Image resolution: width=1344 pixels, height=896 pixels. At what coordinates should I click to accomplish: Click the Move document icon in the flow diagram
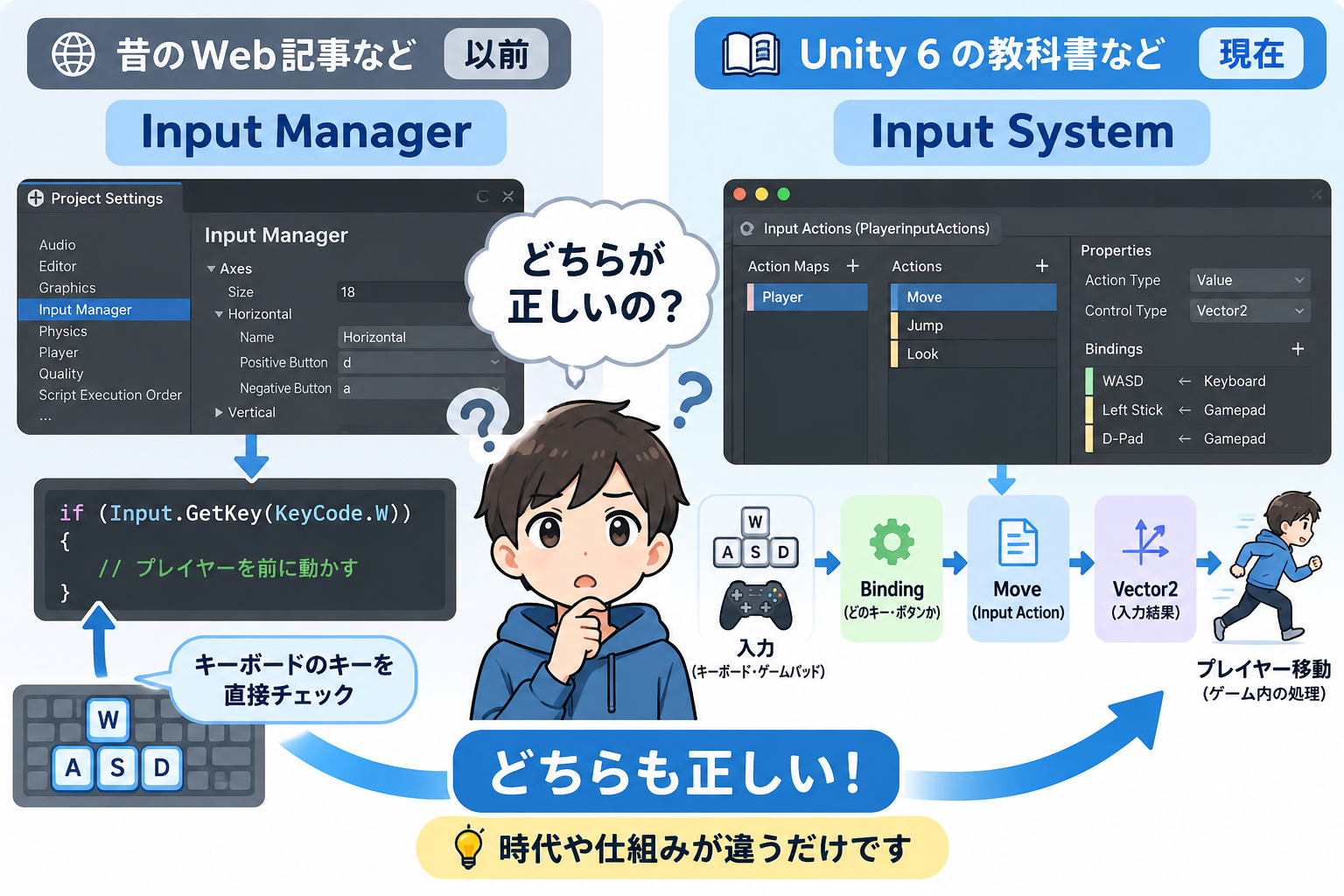pos(1018,542)
